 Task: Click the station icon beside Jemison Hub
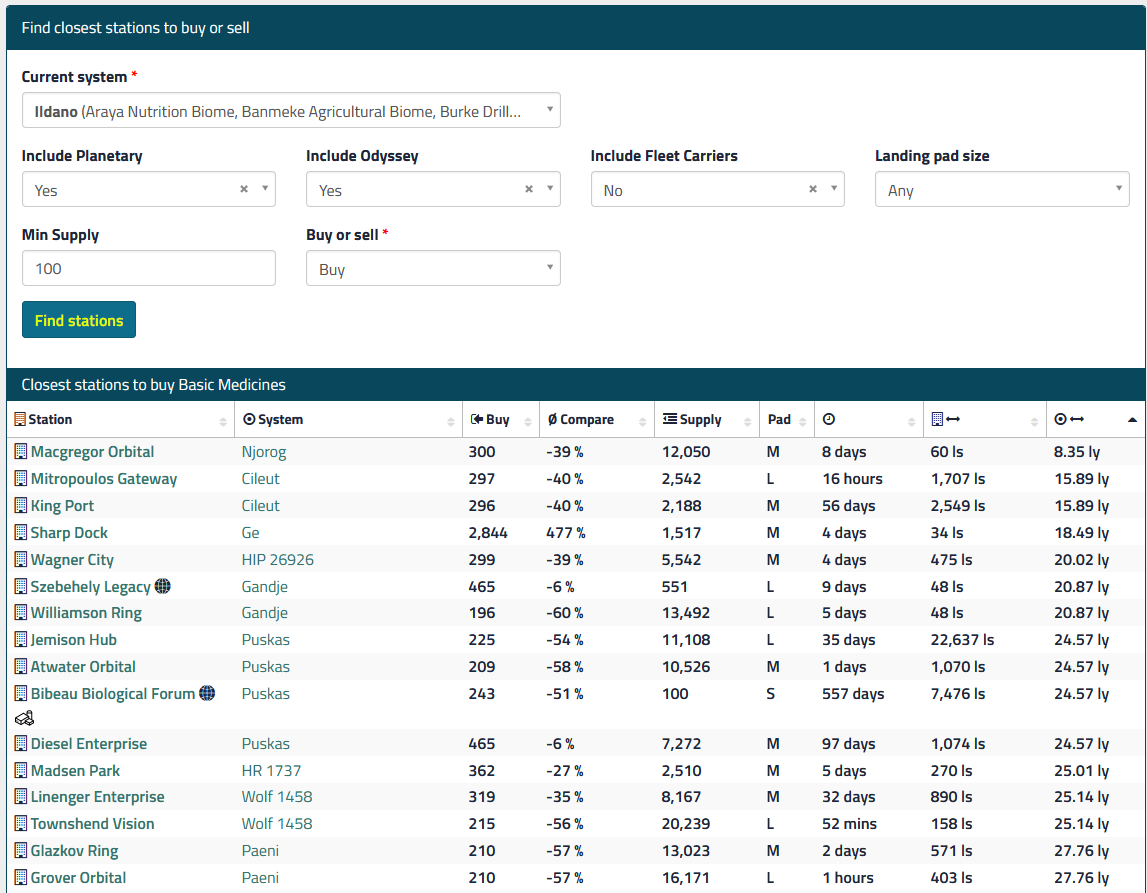coord(20,640)
